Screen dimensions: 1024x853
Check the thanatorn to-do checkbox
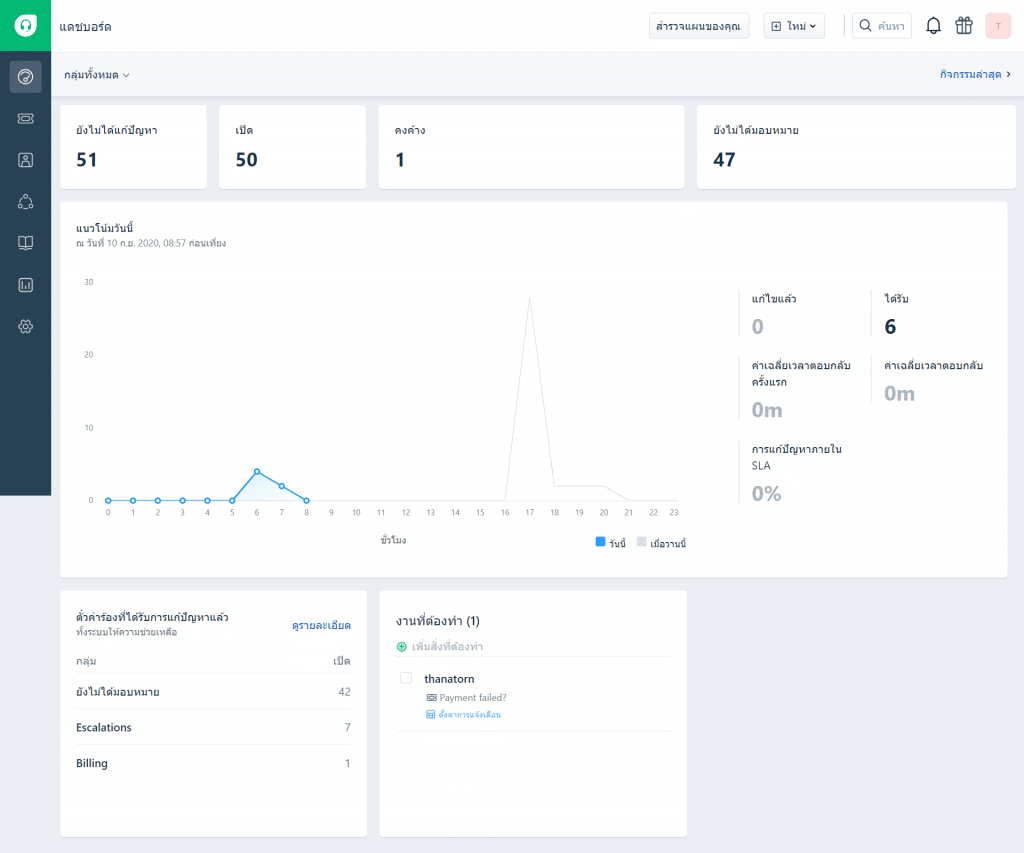click(x=406, y=678)
